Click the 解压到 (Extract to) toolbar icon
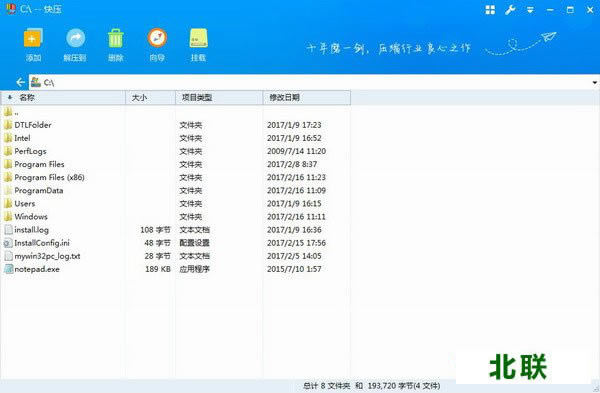Viewport: 600px width, 393px height. [75, 38]
